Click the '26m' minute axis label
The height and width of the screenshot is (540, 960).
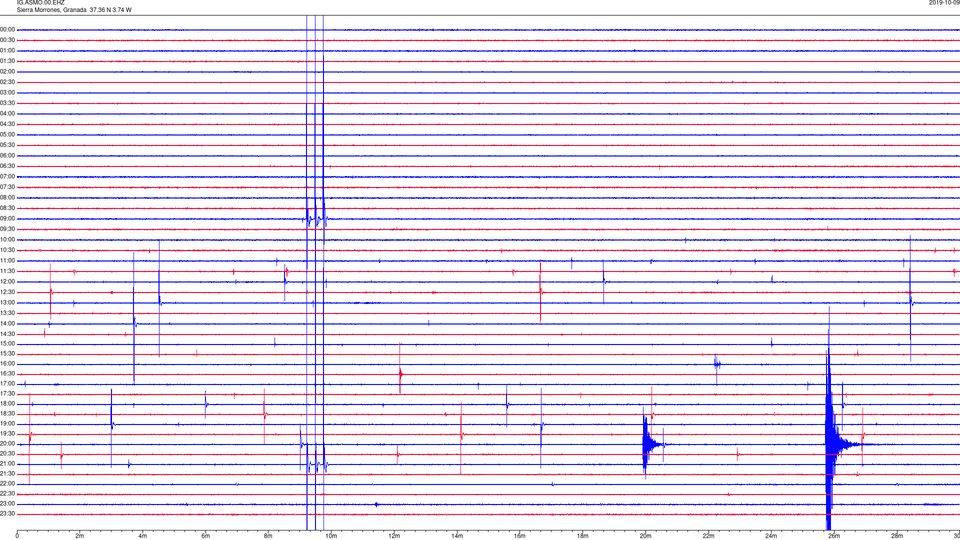point(834,536)
